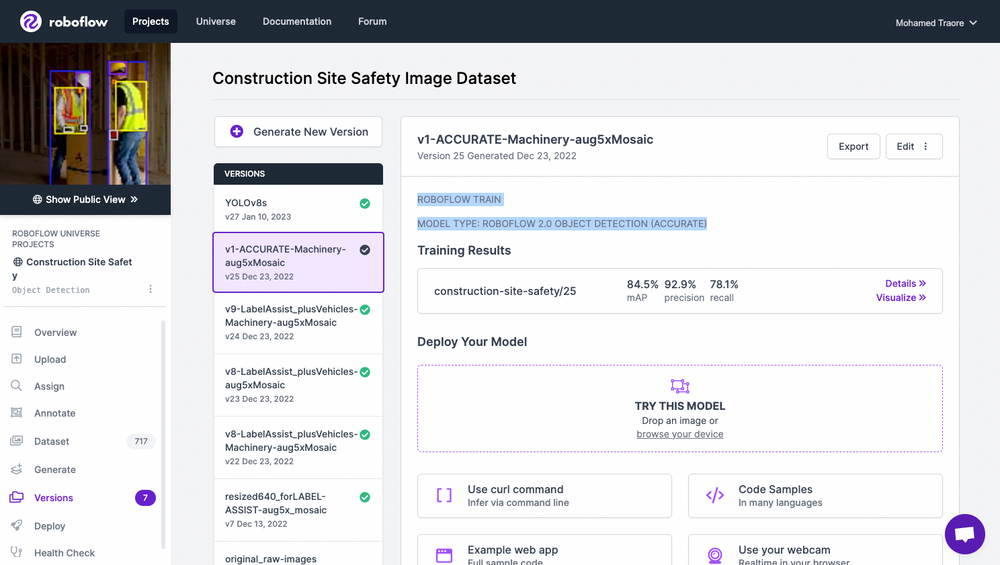
Task: Click the Code Samples code icon
Action: click(715, 495)
